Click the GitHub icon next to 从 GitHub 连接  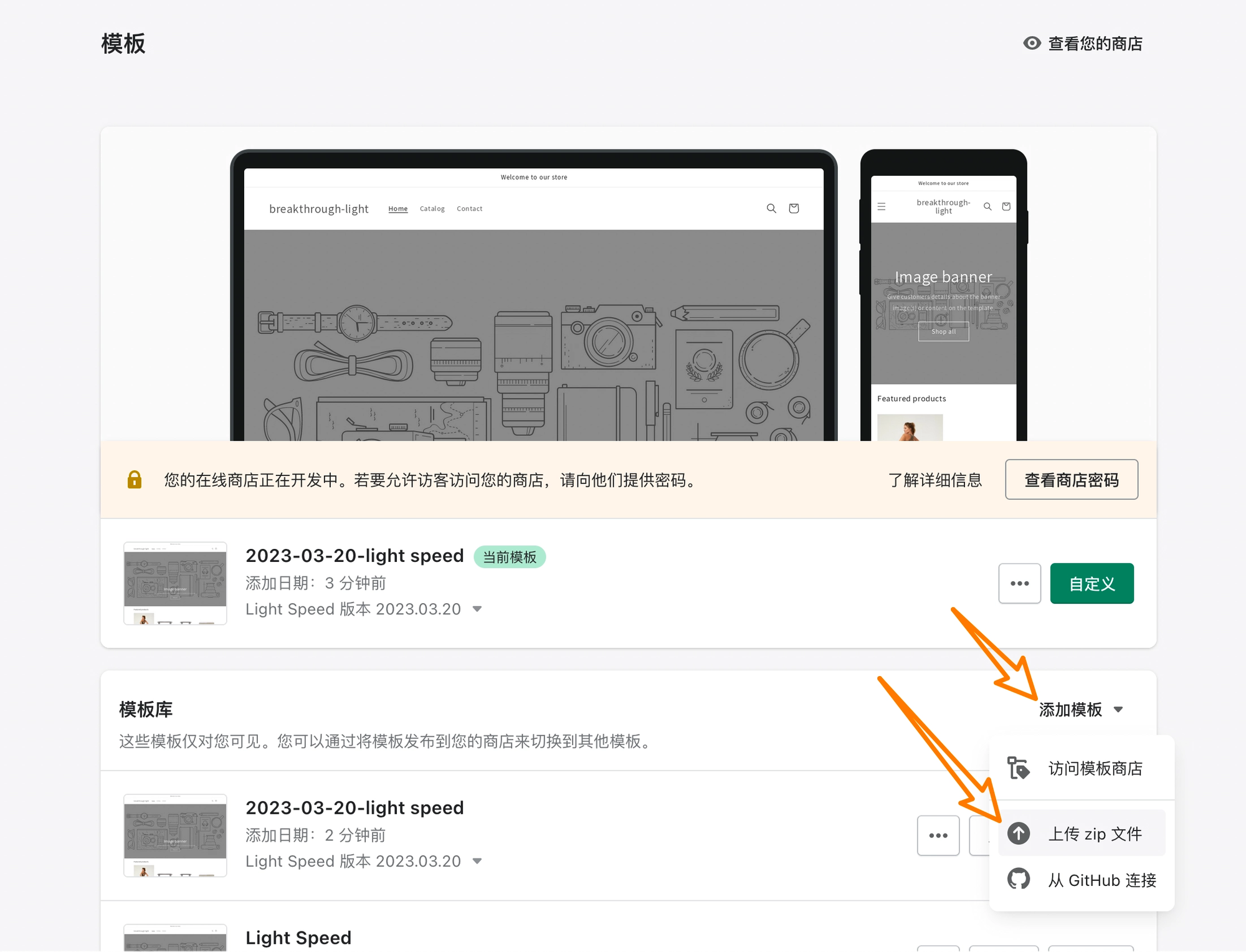click(1019, 880)
